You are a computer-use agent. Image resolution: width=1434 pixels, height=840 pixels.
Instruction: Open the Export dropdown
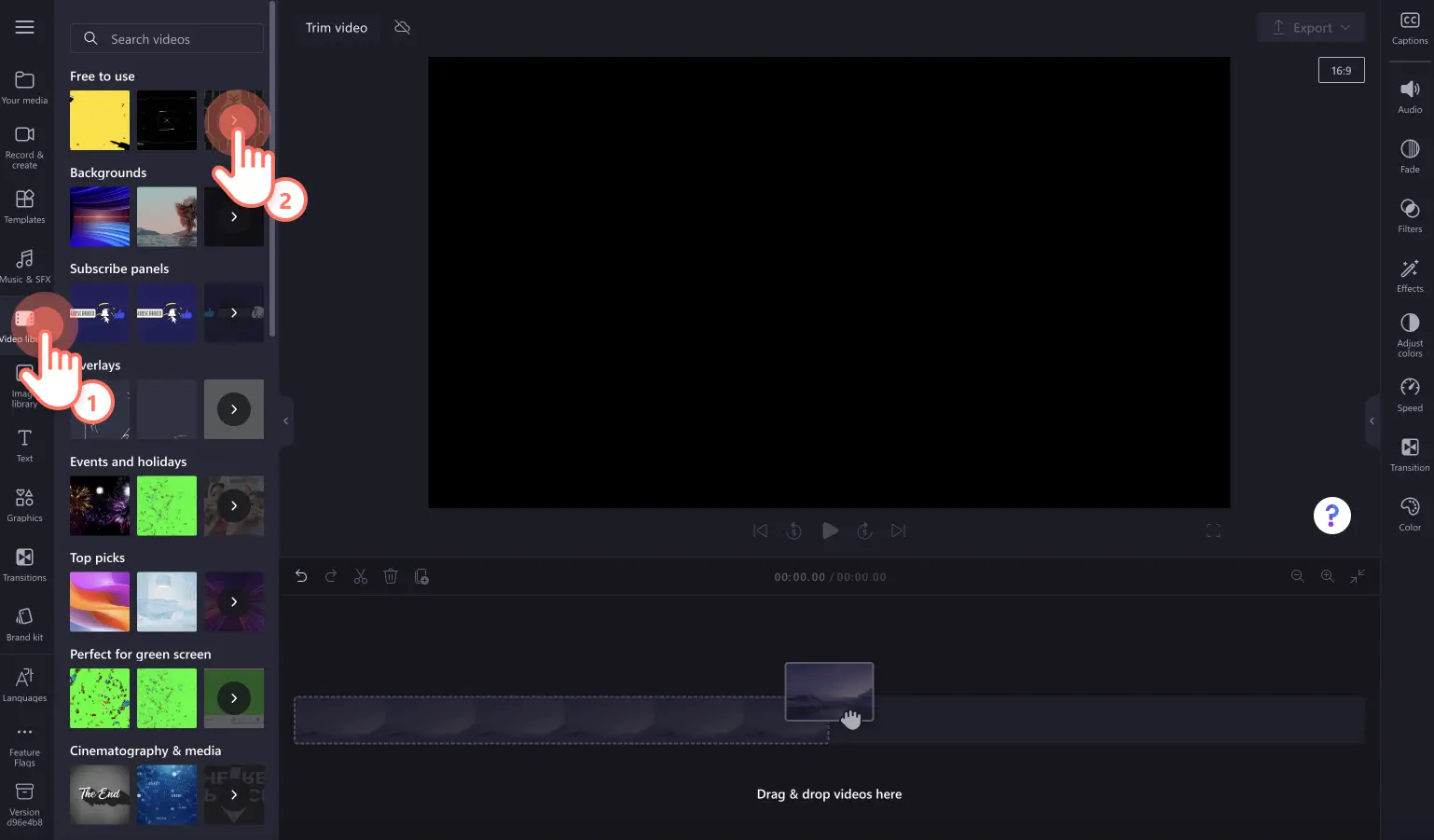[x=1311, y=28]
